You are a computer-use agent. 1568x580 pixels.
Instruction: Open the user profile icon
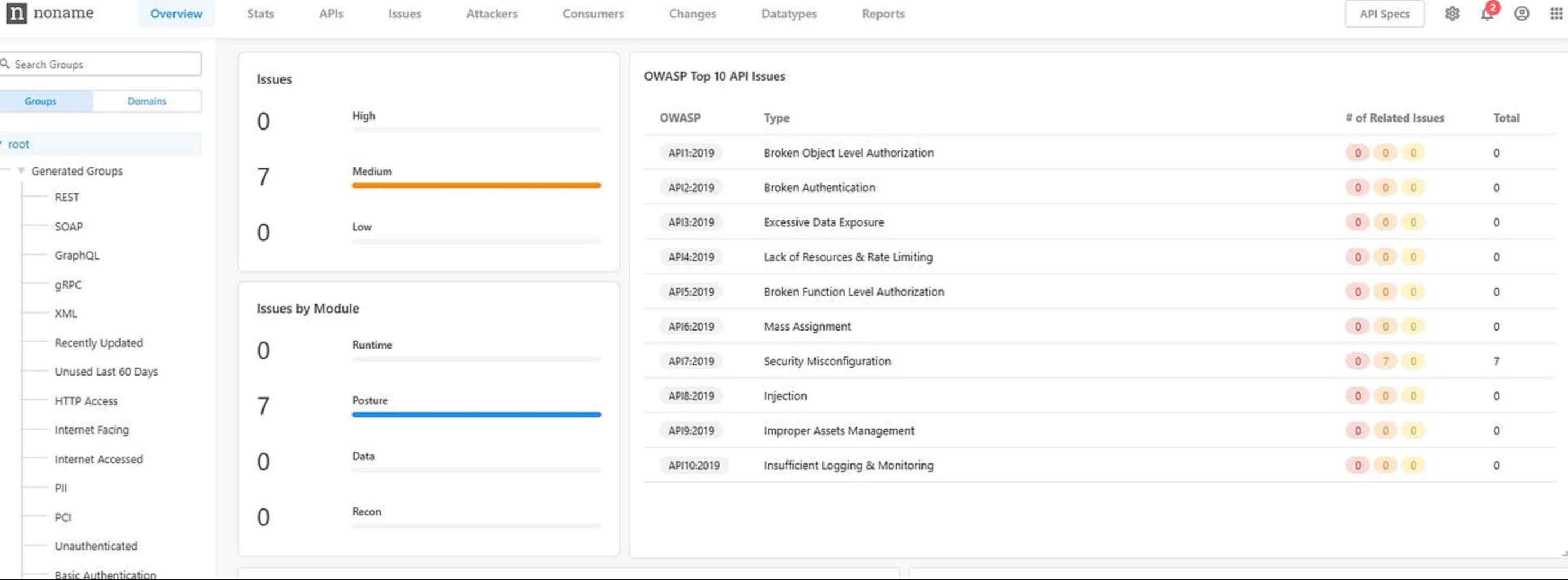click(1521, 14)
